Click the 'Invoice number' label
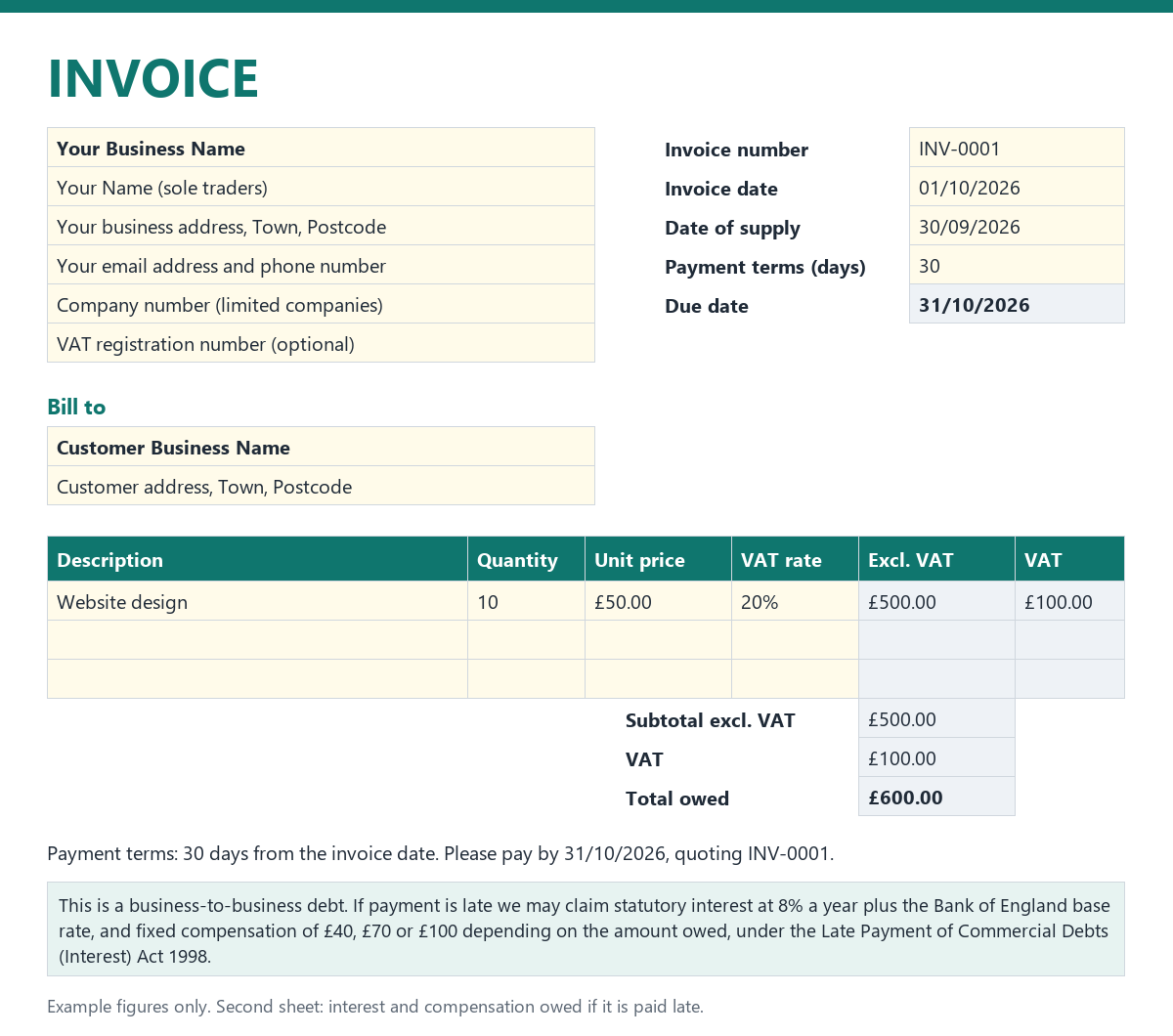The image size is (1173, 1036). coord(736,150)
